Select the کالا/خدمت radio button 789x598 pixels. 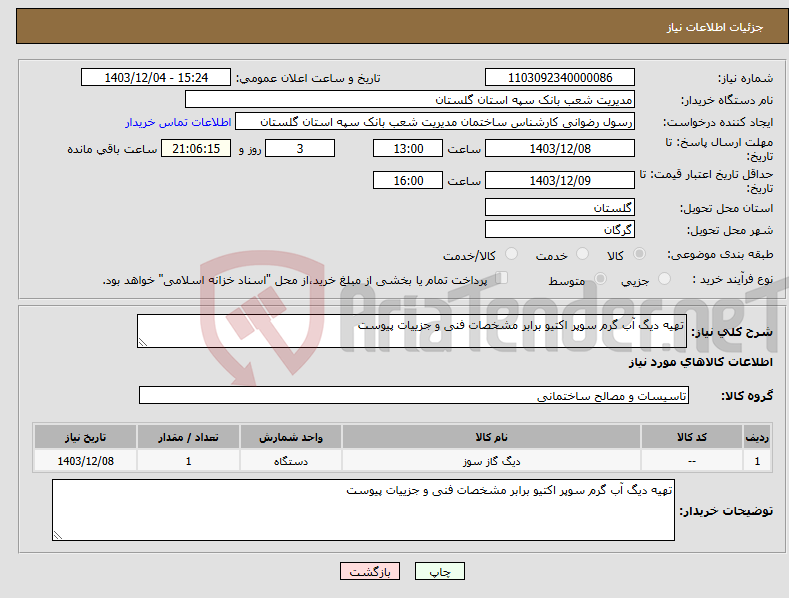tap(511, 254)
